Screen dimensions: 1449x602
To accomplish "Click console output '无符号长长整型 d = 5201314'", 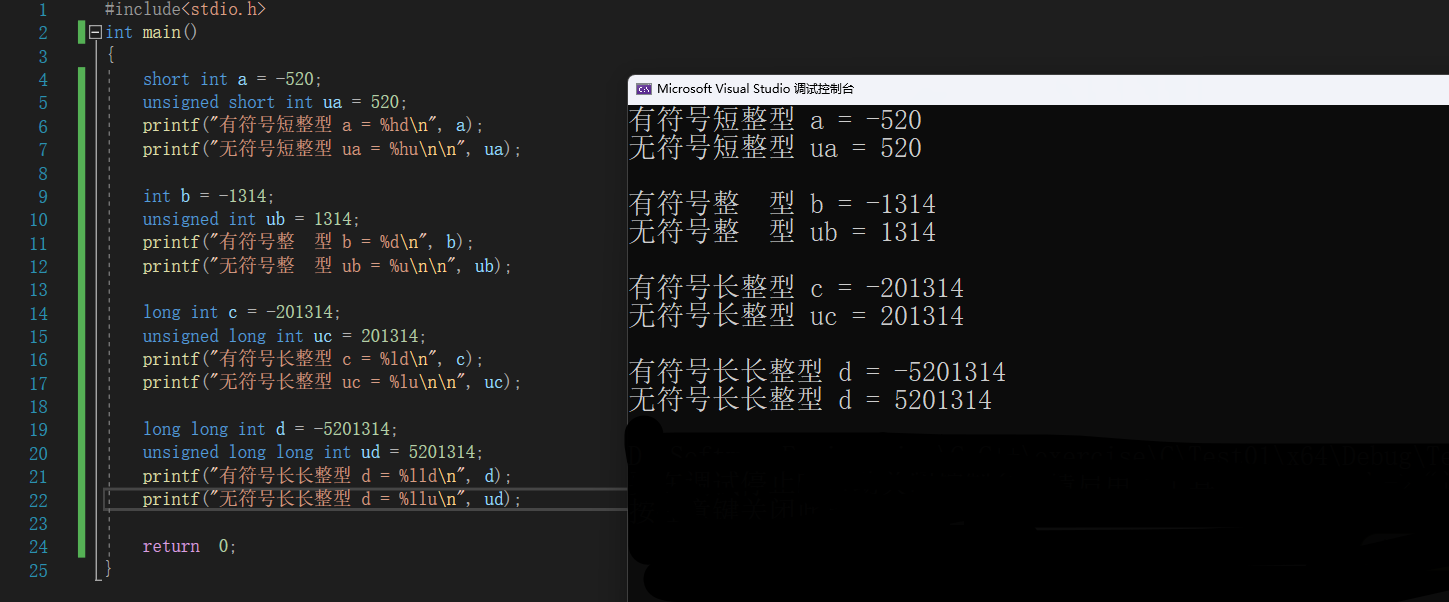I will pyautogui.click(x=810, y=400).
